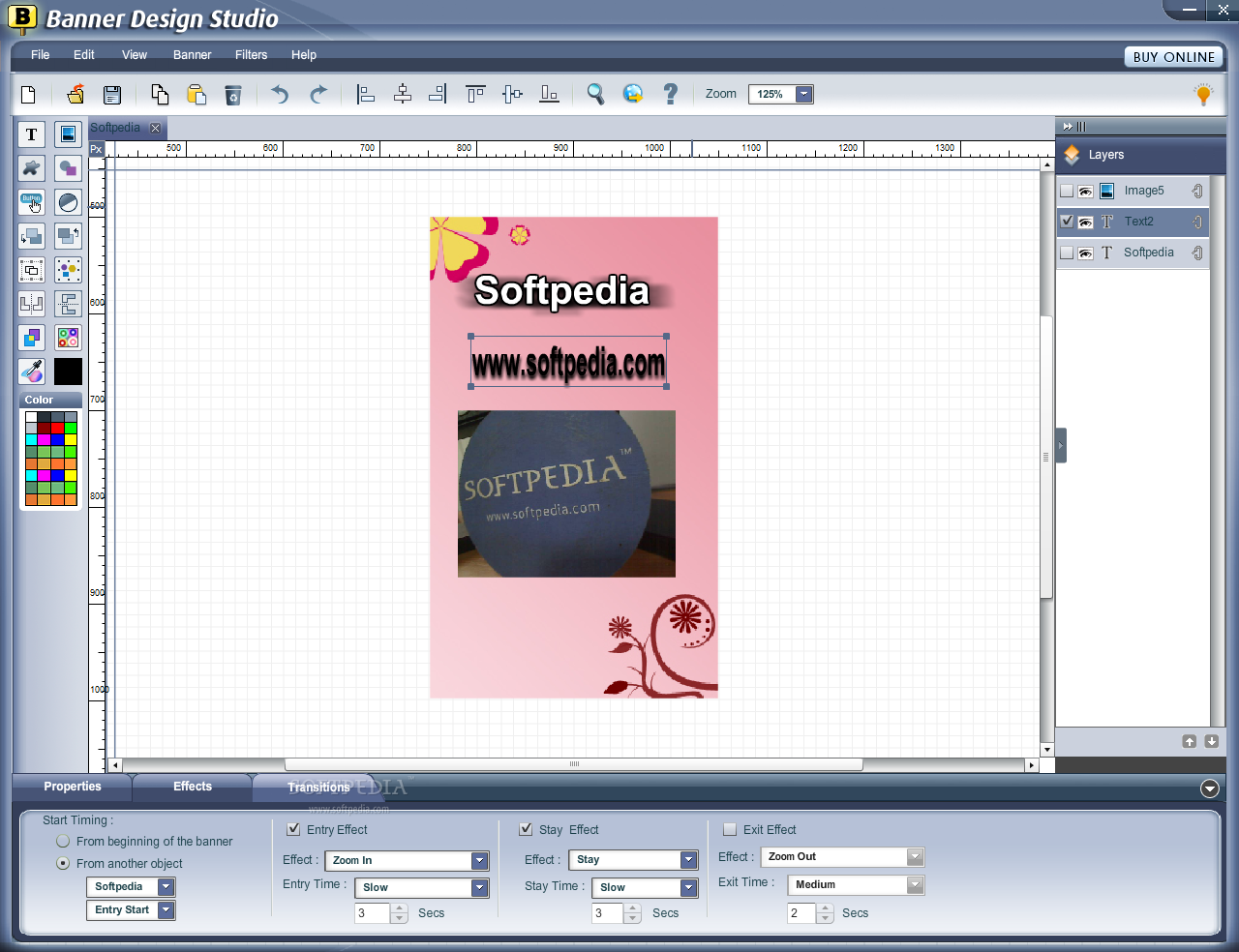Save with the floppy disk icon
The height and width of the screenshot is (952, 1239).
click(x=112, y=94)
